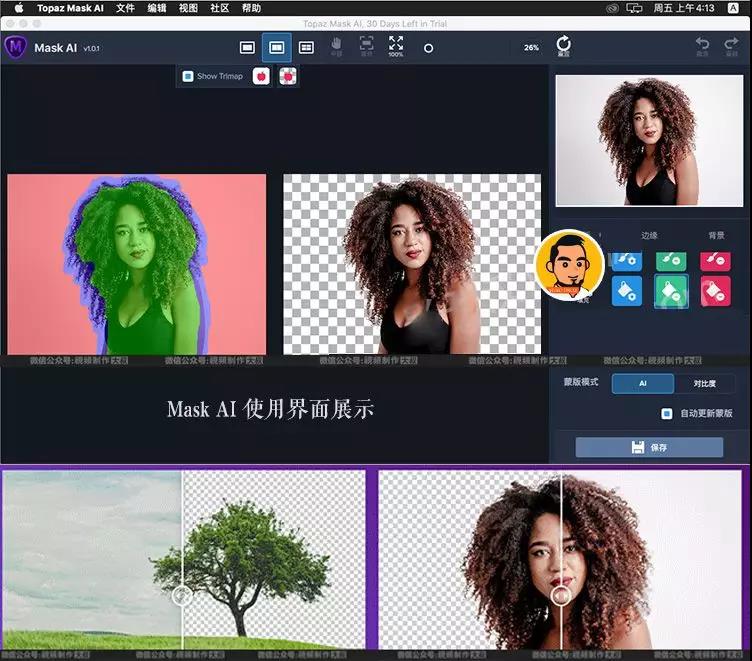Click the 26% zoom value
752x661 pixels.
click(531, 47)
